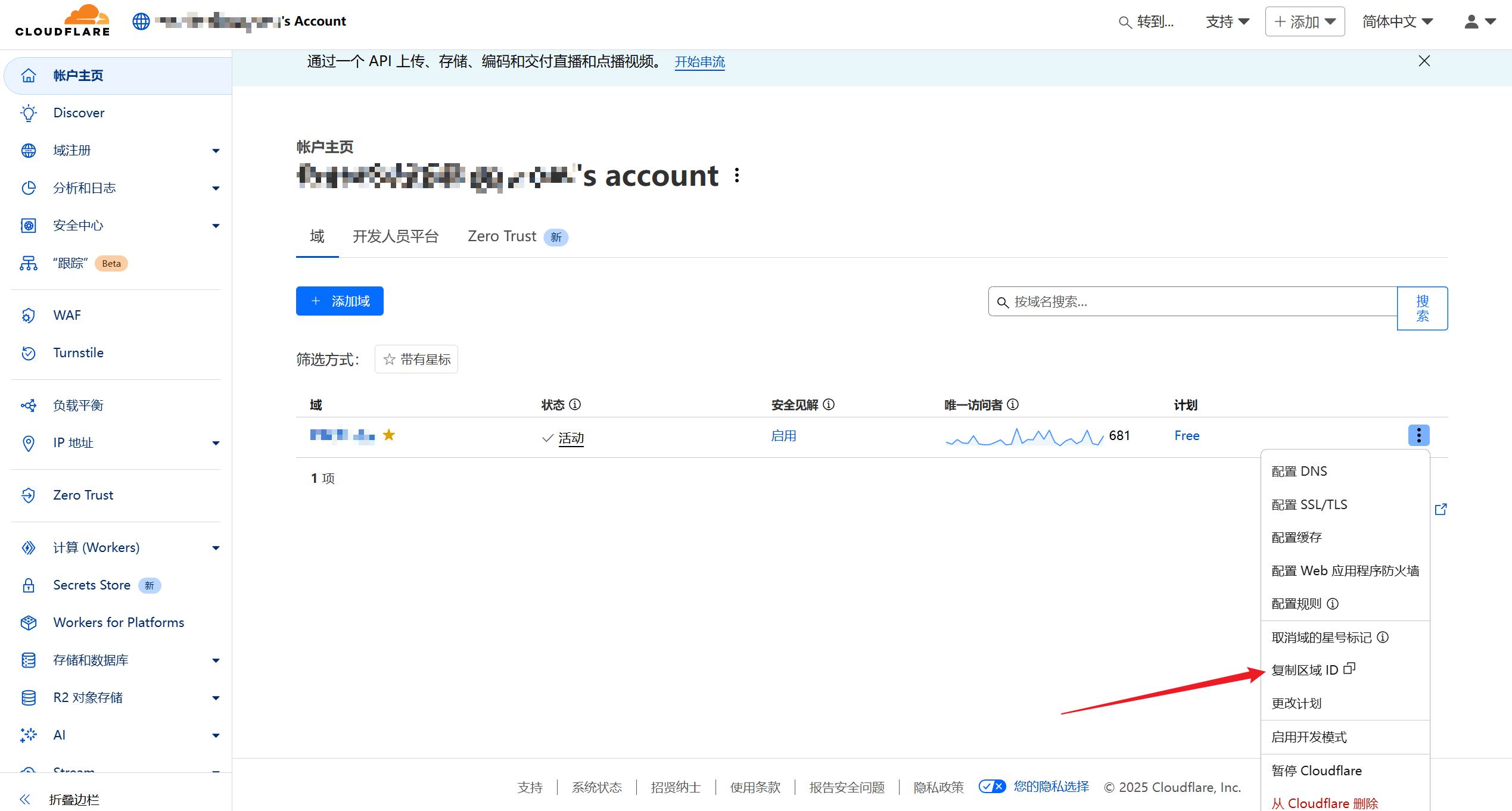
Task: Expand the 分析和日志 sidebar section
Action: tap(216, 189)
